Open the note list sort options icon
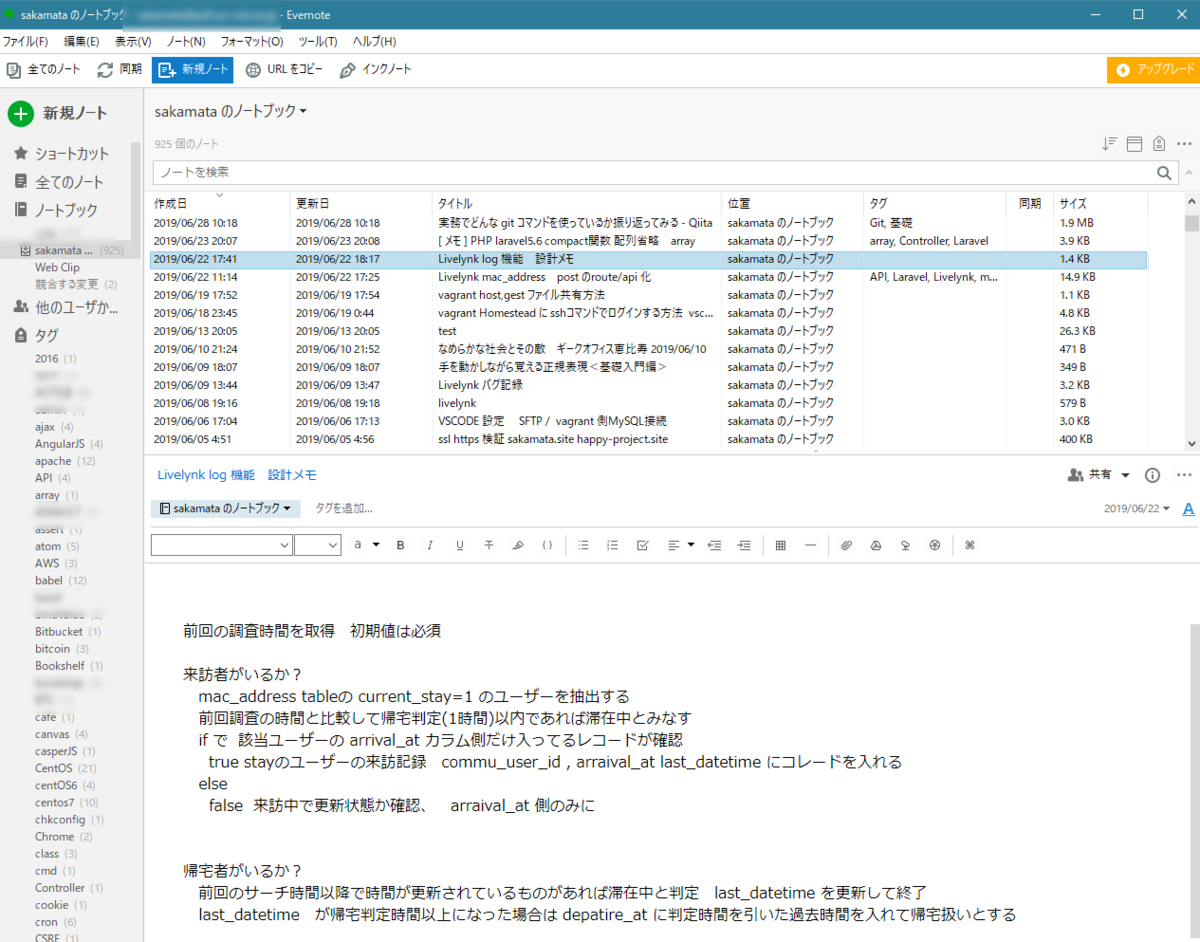The width and height of the screenshot is (1200, 942). 1109,144
